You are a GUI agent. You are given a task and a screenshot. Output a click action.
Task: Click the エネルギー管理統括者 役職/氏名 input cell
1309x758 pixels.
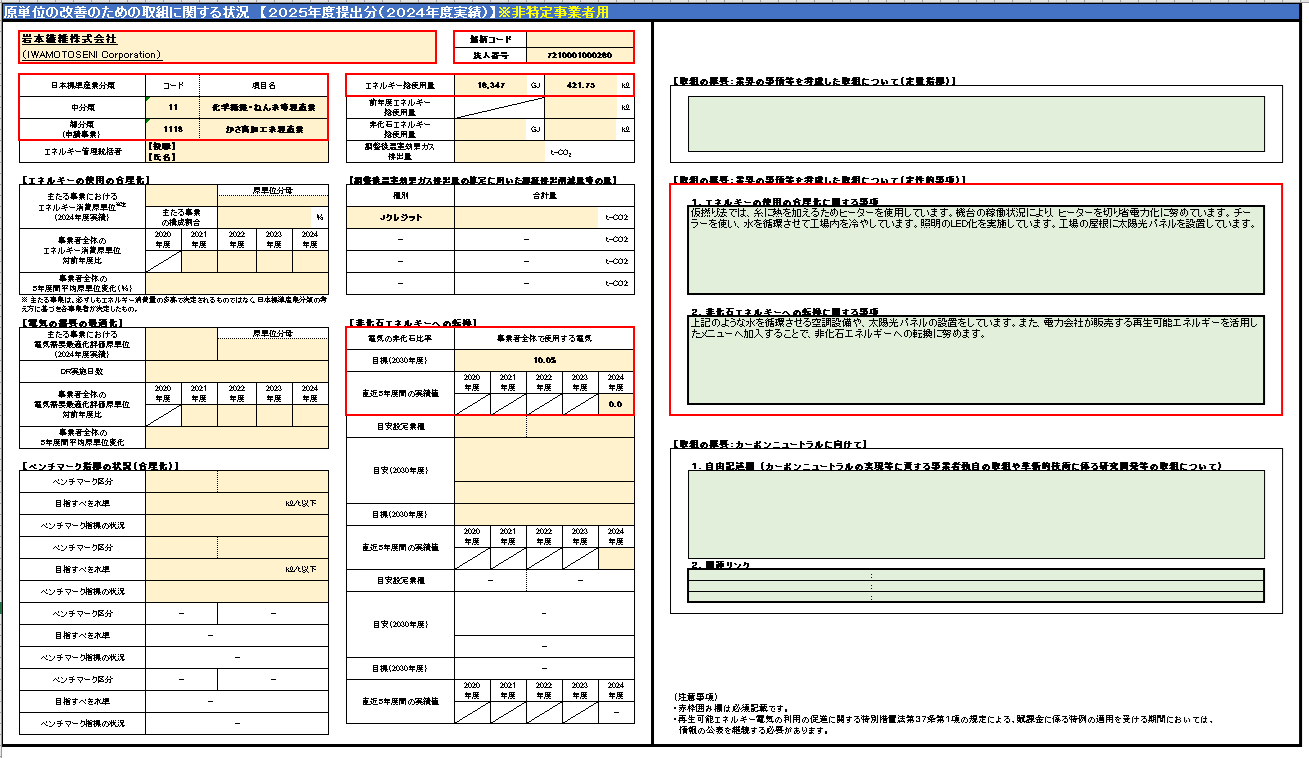click(236, 152)
